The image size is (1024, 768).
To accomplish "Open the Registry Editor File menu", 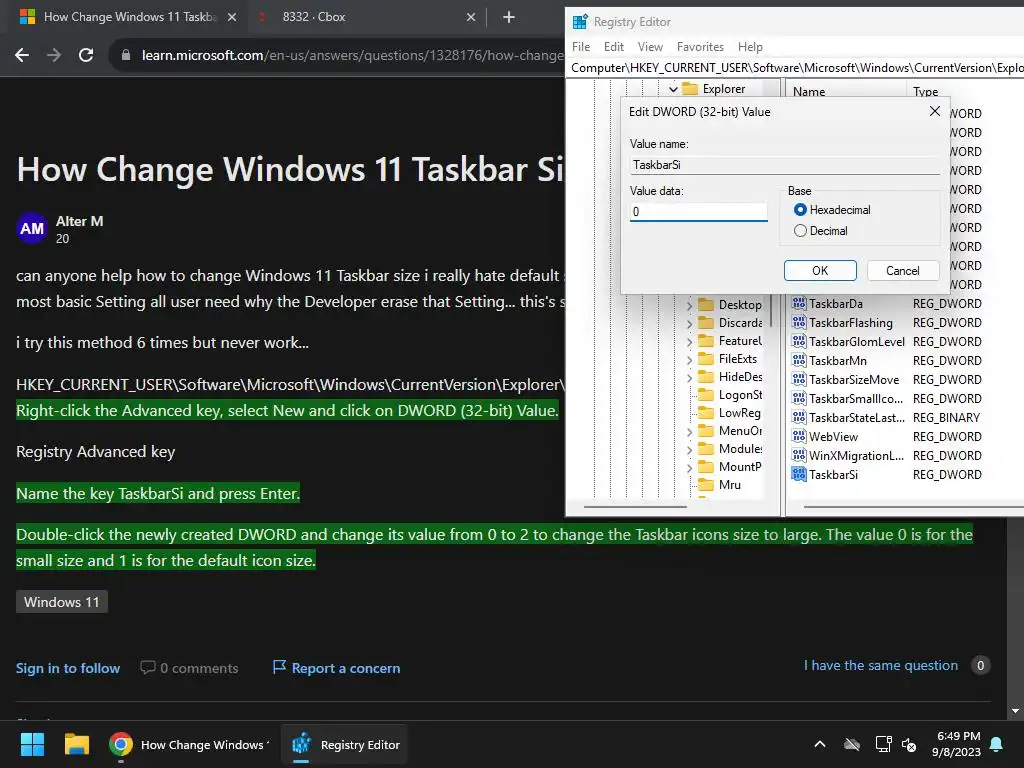I will (581, 46).
